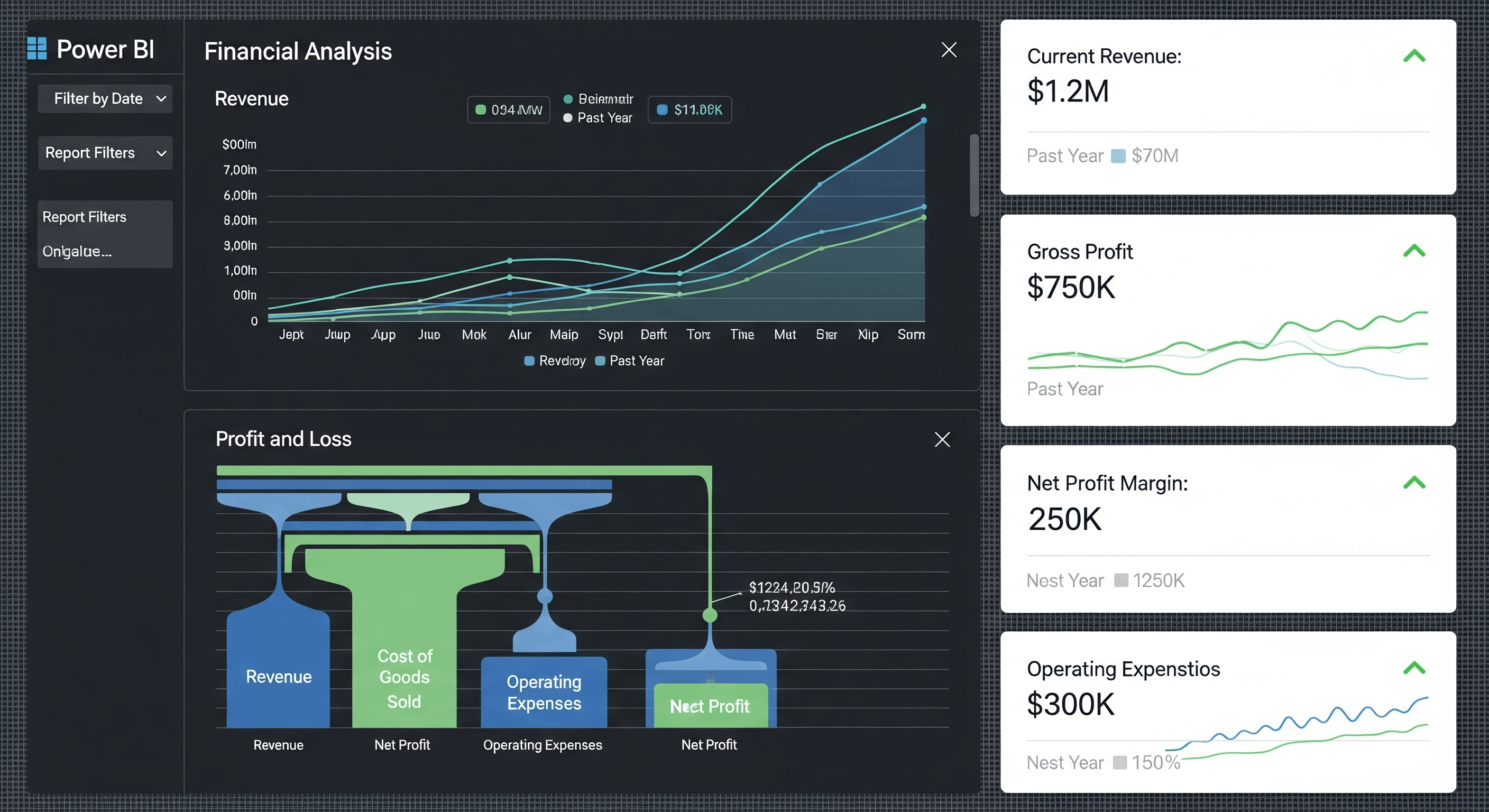
Task: Close the Financial Analysis panel
Action: (949, 50)
